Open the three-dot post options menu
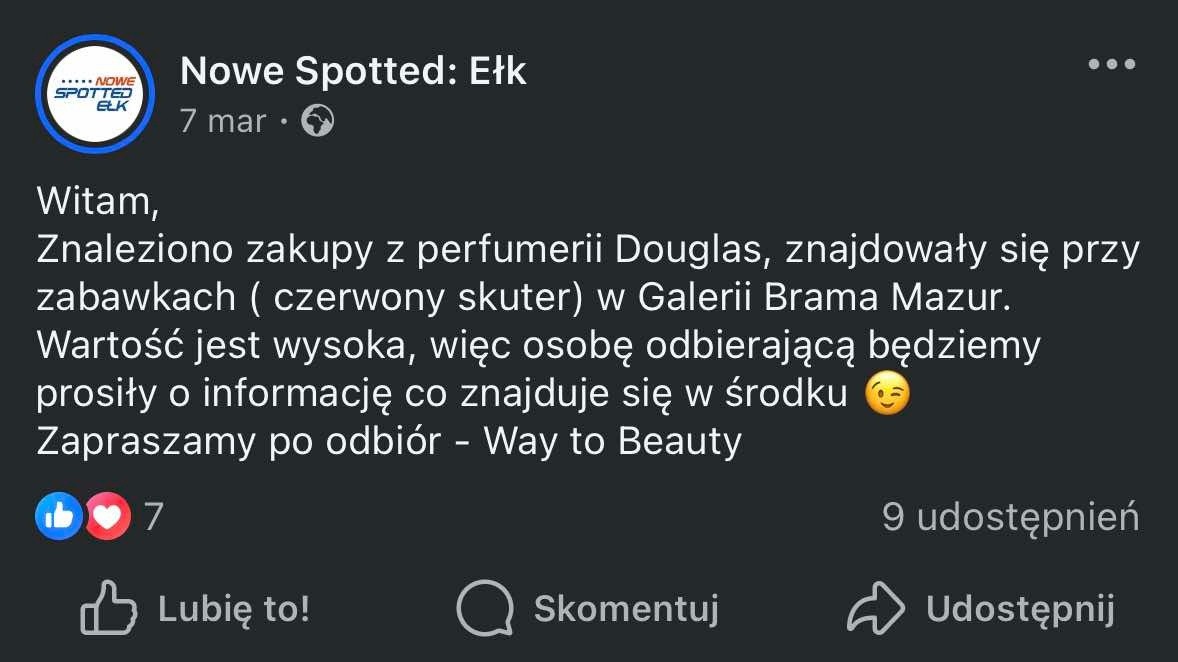The image size is (1178, 662). point(1111,65)
